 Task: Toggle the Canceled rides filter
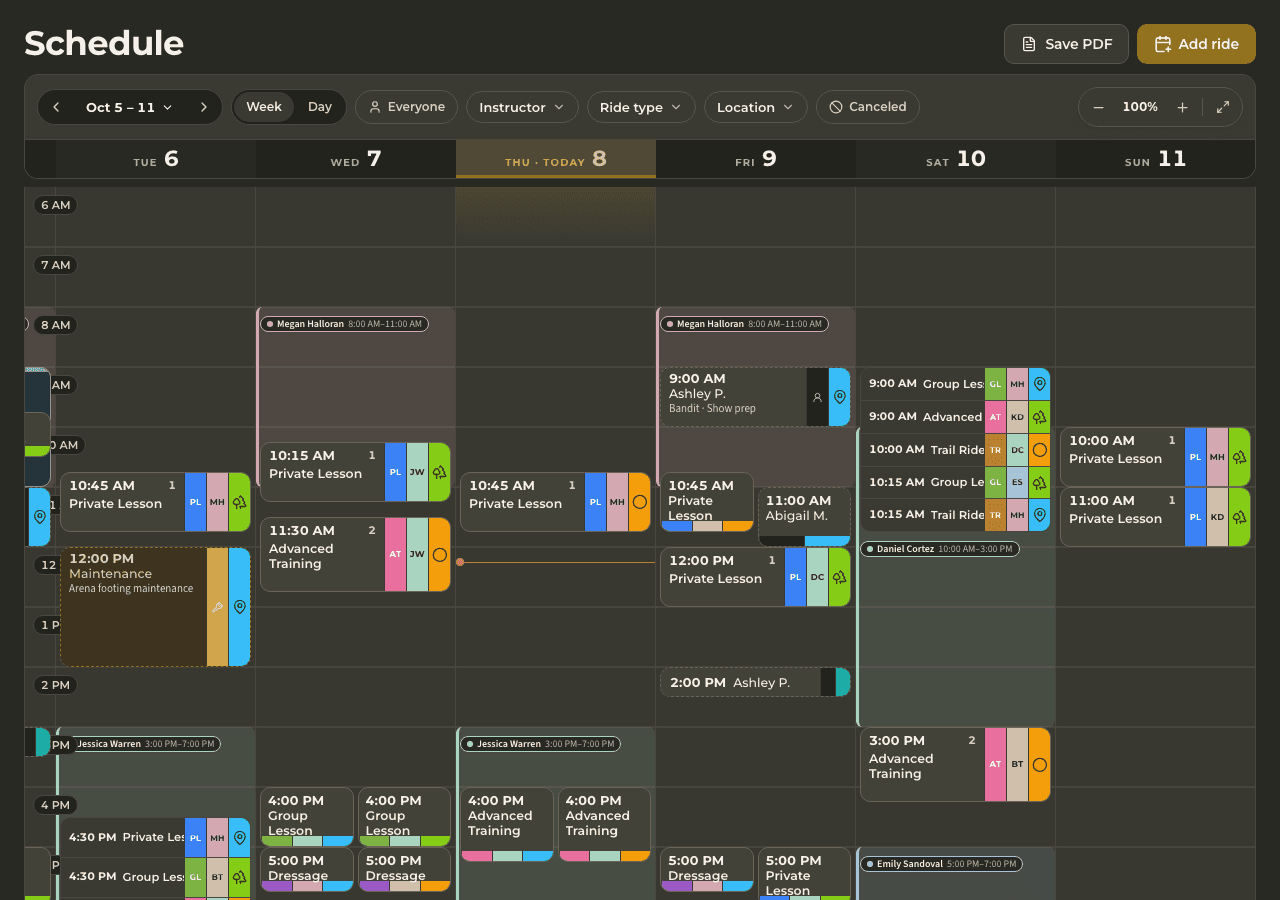(x=868, y=107)
